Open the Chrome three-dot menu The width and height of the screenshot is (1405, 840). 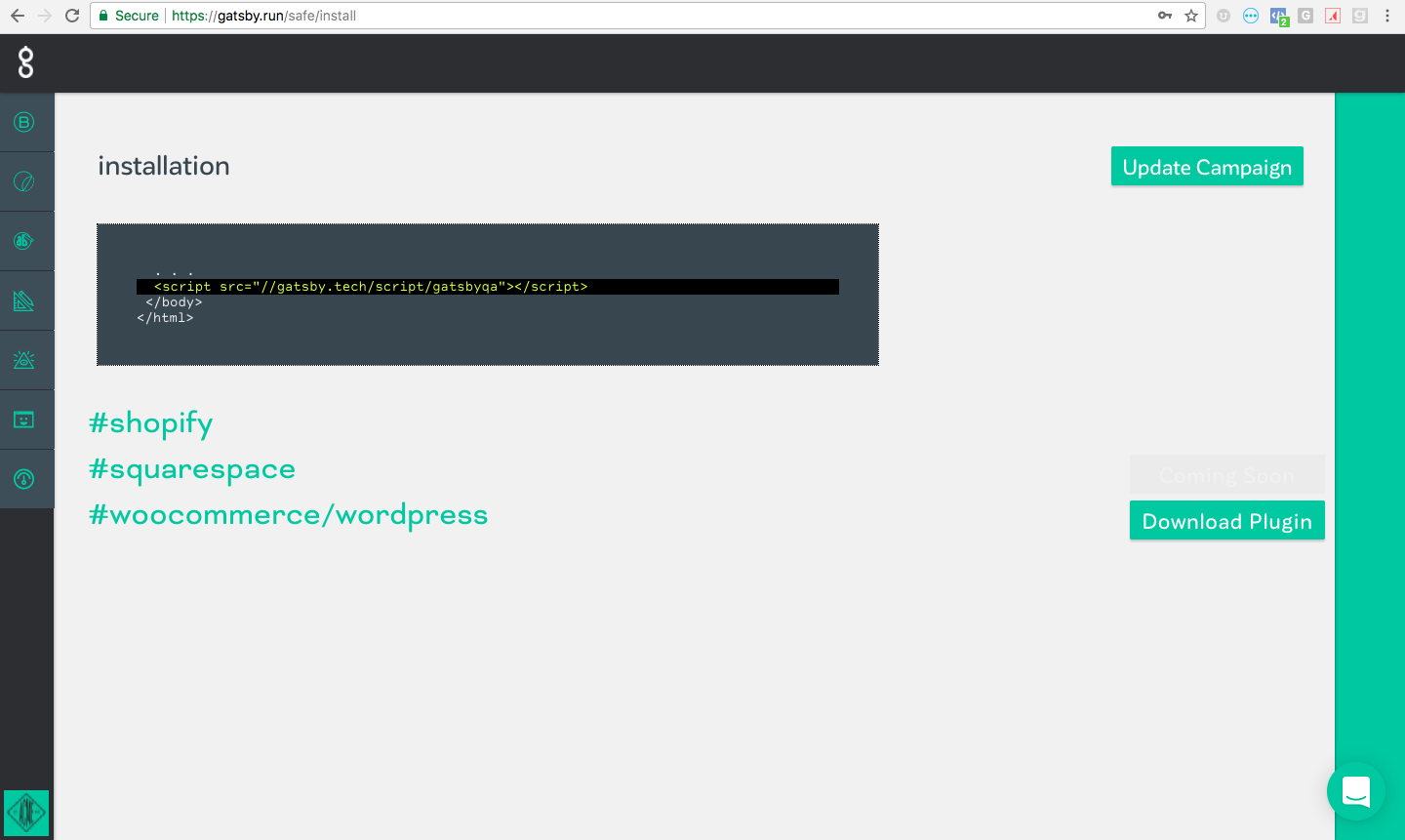click(1387, 16)
